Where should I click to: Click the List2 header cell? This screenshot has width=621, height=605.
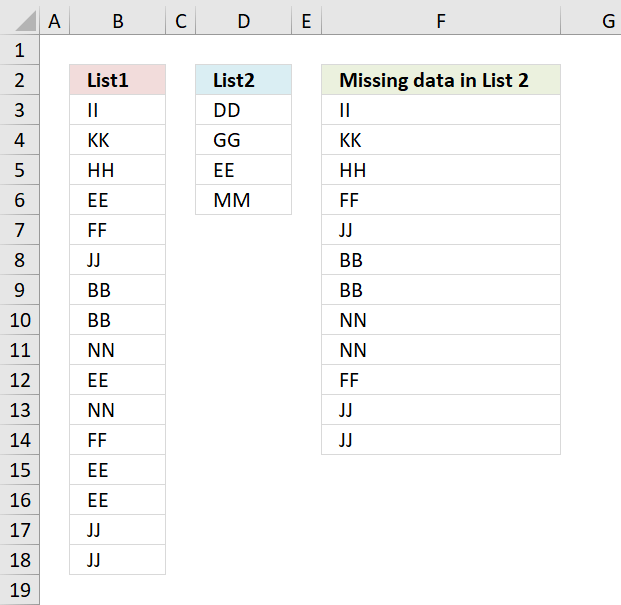click(x=243, y=80)
